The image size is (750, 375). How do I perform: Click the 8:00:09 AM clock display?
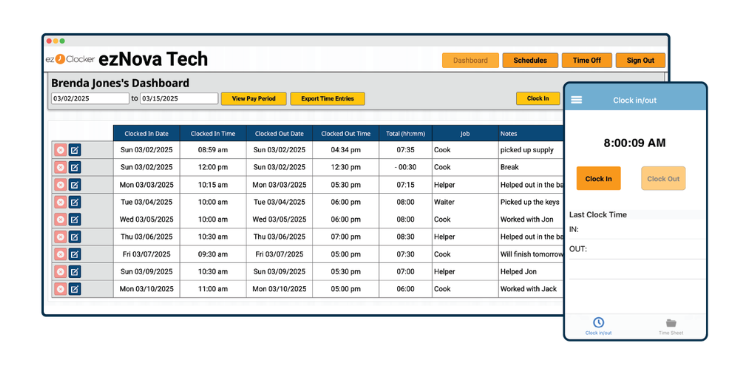[x=634, y=143]
